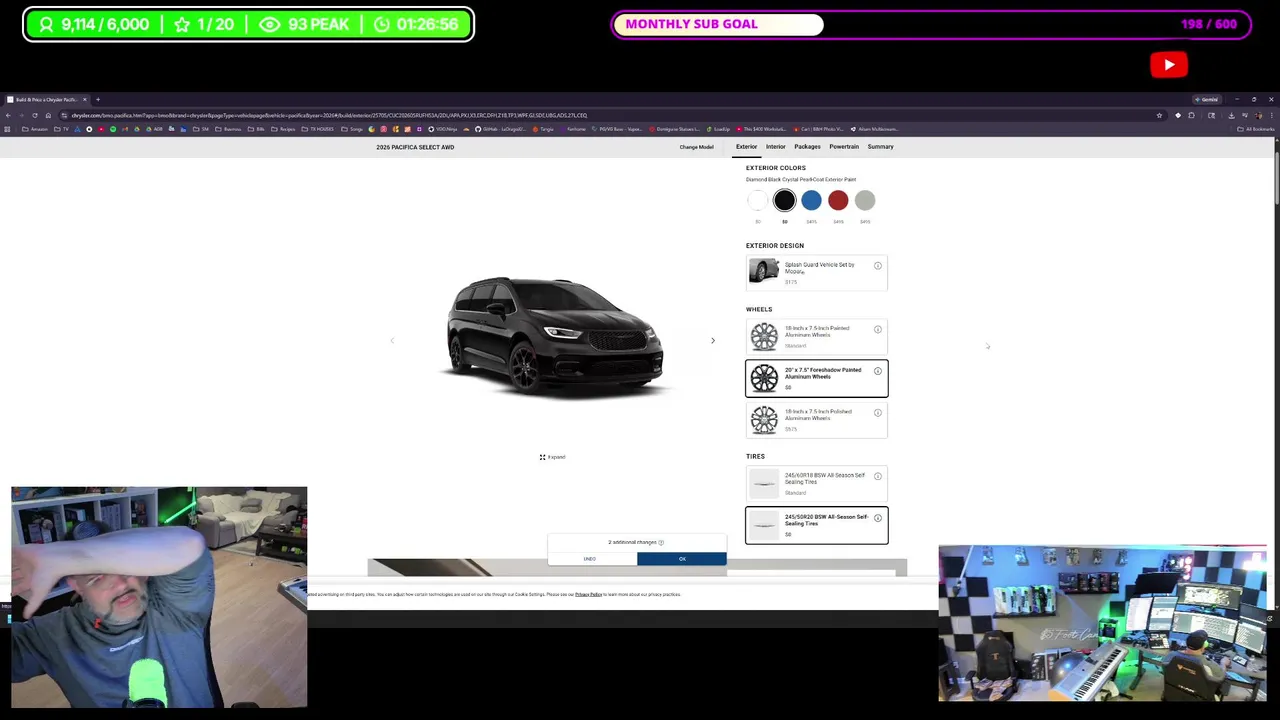Open the browser profile avatar
Image resolution: width=1280 pixels, height=720 pixels.
(x=1258, y=115)
